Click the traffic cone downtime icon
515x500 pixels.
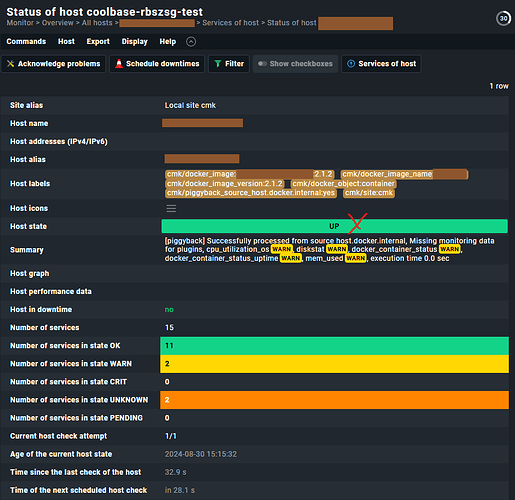119,64
